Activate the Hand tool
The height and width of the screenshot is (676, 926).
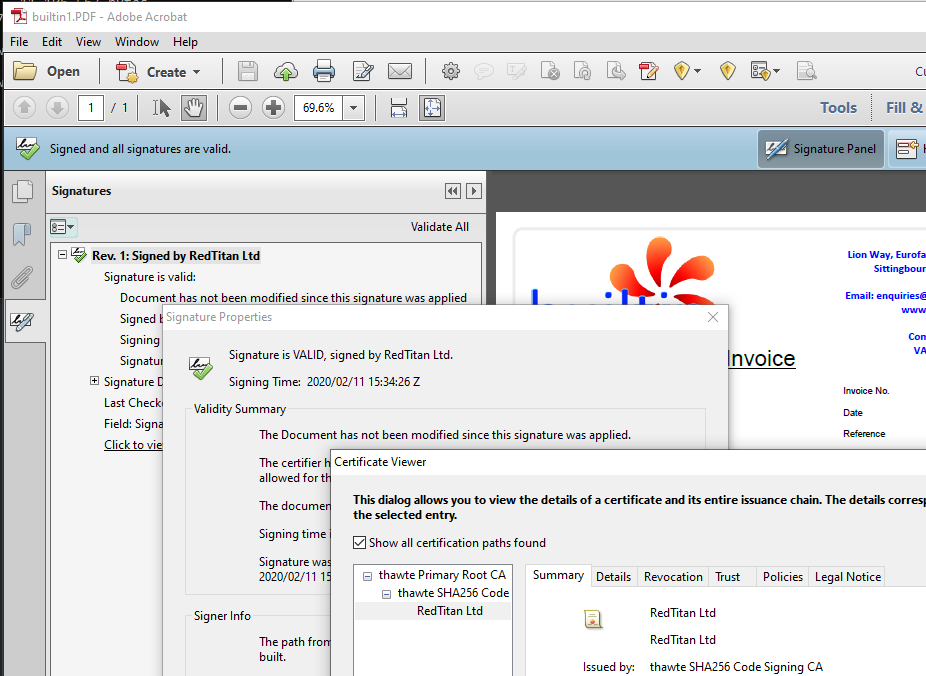[194, 108]
